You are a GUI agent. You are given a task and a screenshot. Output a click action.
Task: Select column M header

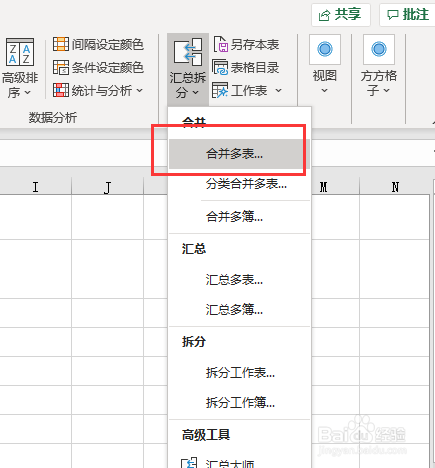[x=335, y=187]
